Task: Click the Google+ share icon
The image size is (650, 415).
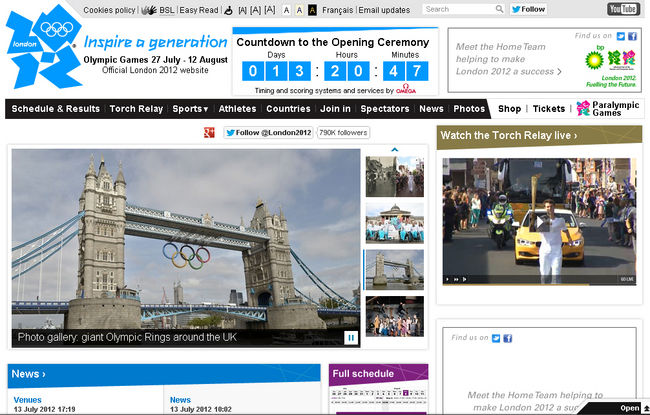Action: click(209, 132)
